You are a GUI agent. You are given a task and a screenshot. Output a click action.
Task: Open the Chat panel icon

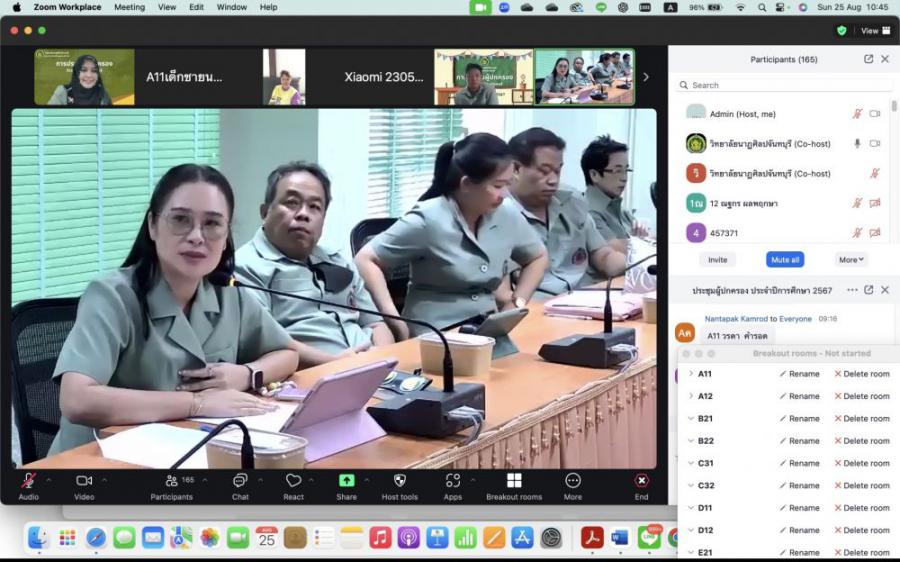[240, 481]
